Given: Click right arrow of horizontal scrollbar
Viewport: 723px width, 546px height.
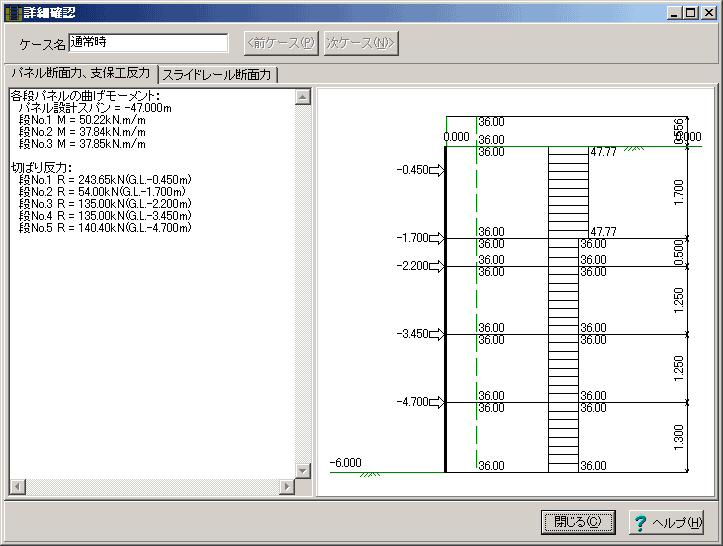Looking at the screenshot, I should [x=287, y=486].
